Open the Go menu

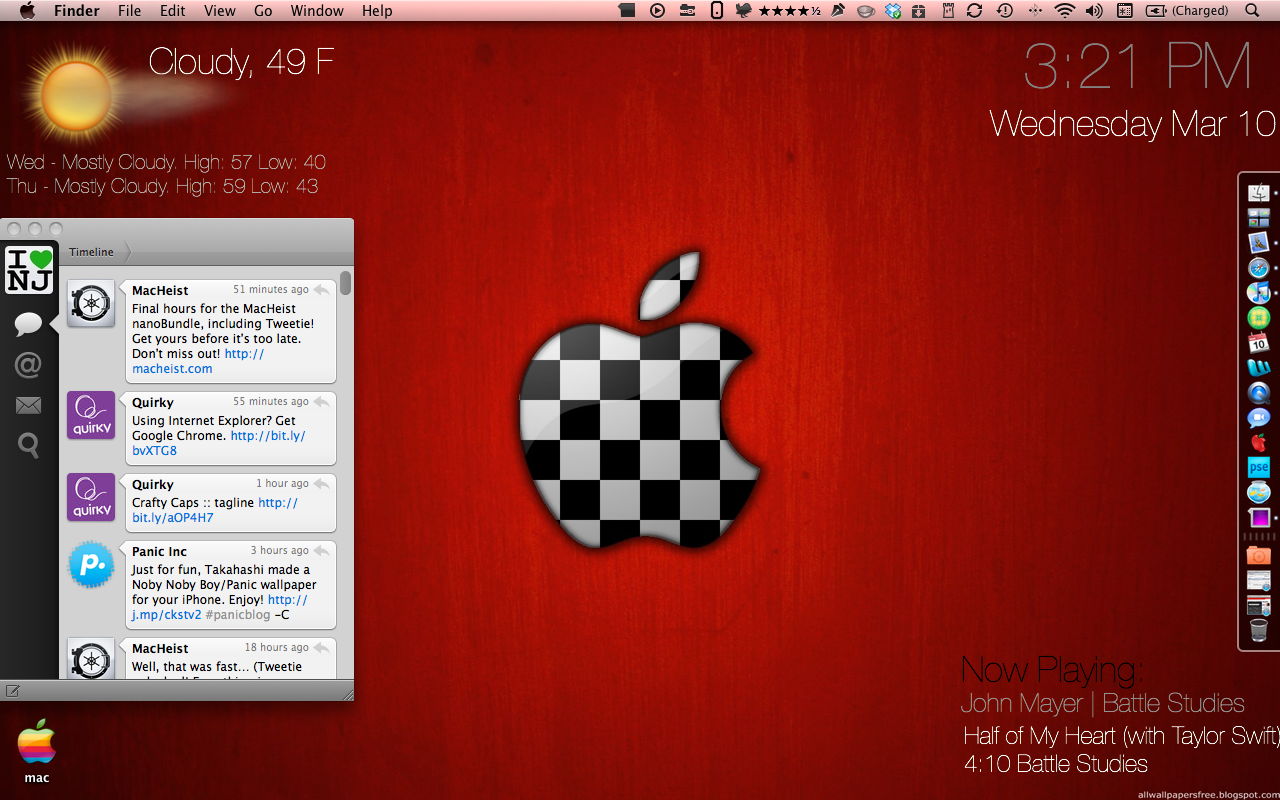[x=263, y=11]
